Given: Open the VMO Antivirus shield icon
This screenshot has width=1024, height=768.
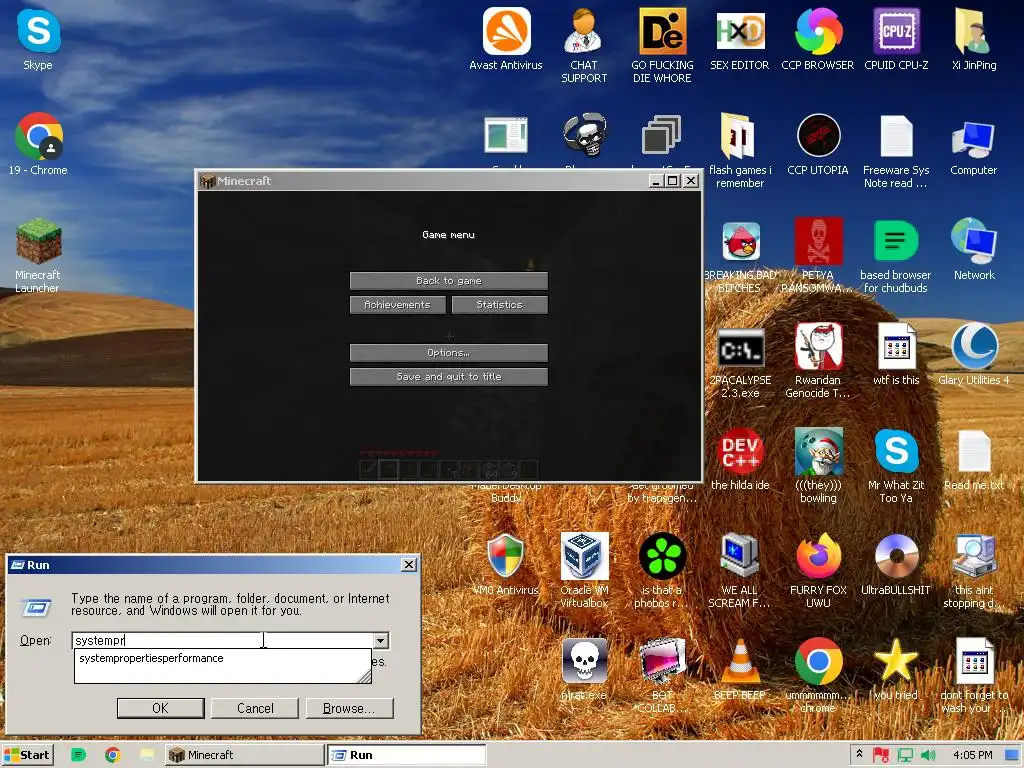Looking at the screenshot, I should pyautogui.click(x=506, y=565).
